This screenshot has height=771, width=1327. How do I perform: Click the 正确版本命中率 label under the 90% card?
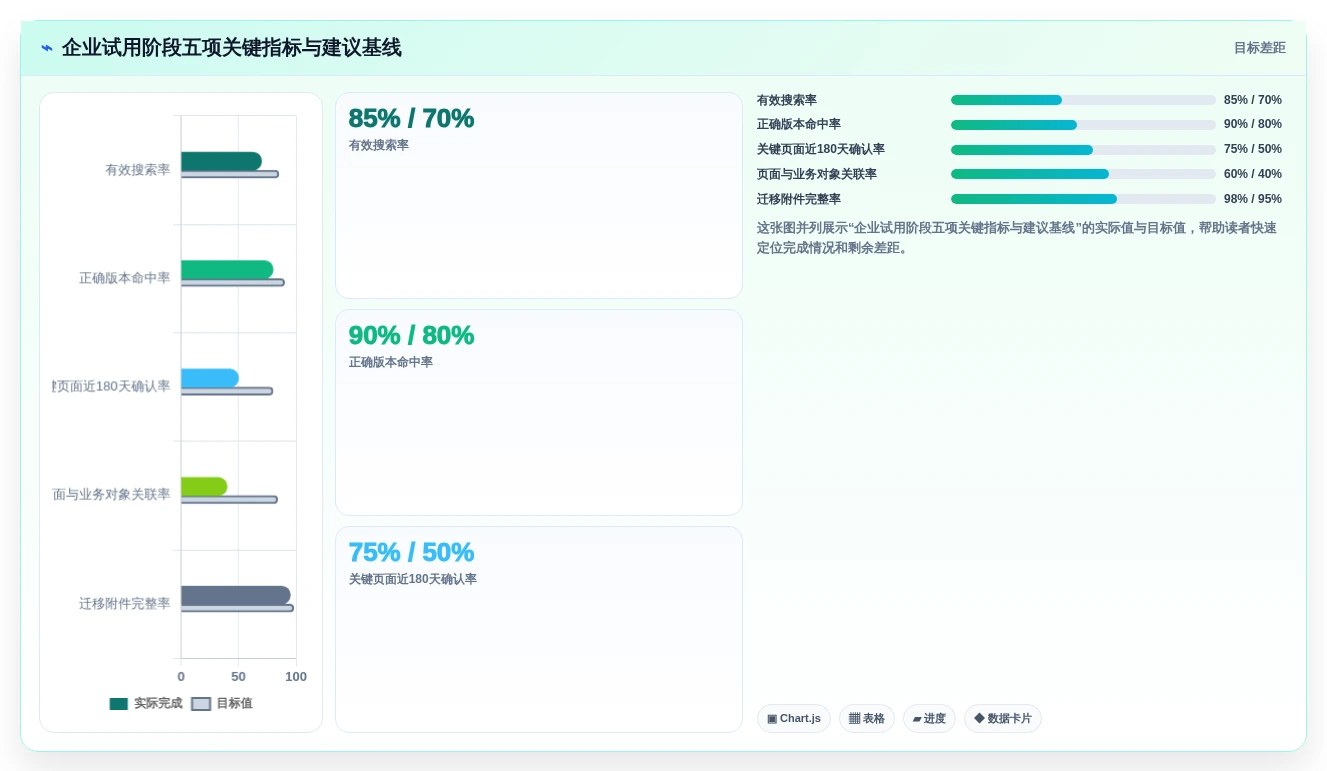pos(391,362)
